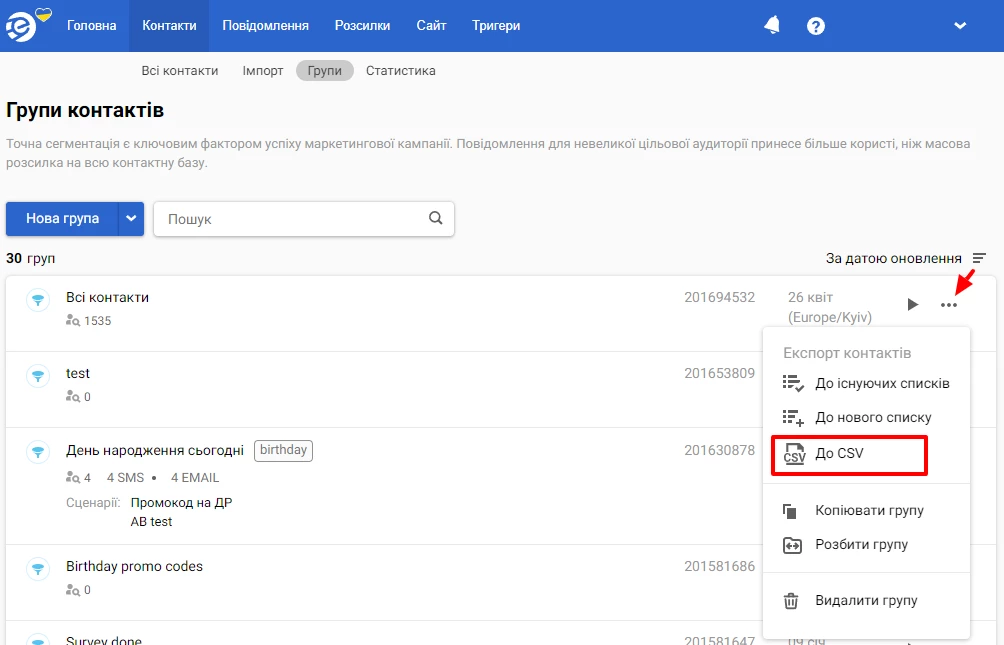
Task: Open the За датою оновлення sorting
Action: (x=893, y=258)
